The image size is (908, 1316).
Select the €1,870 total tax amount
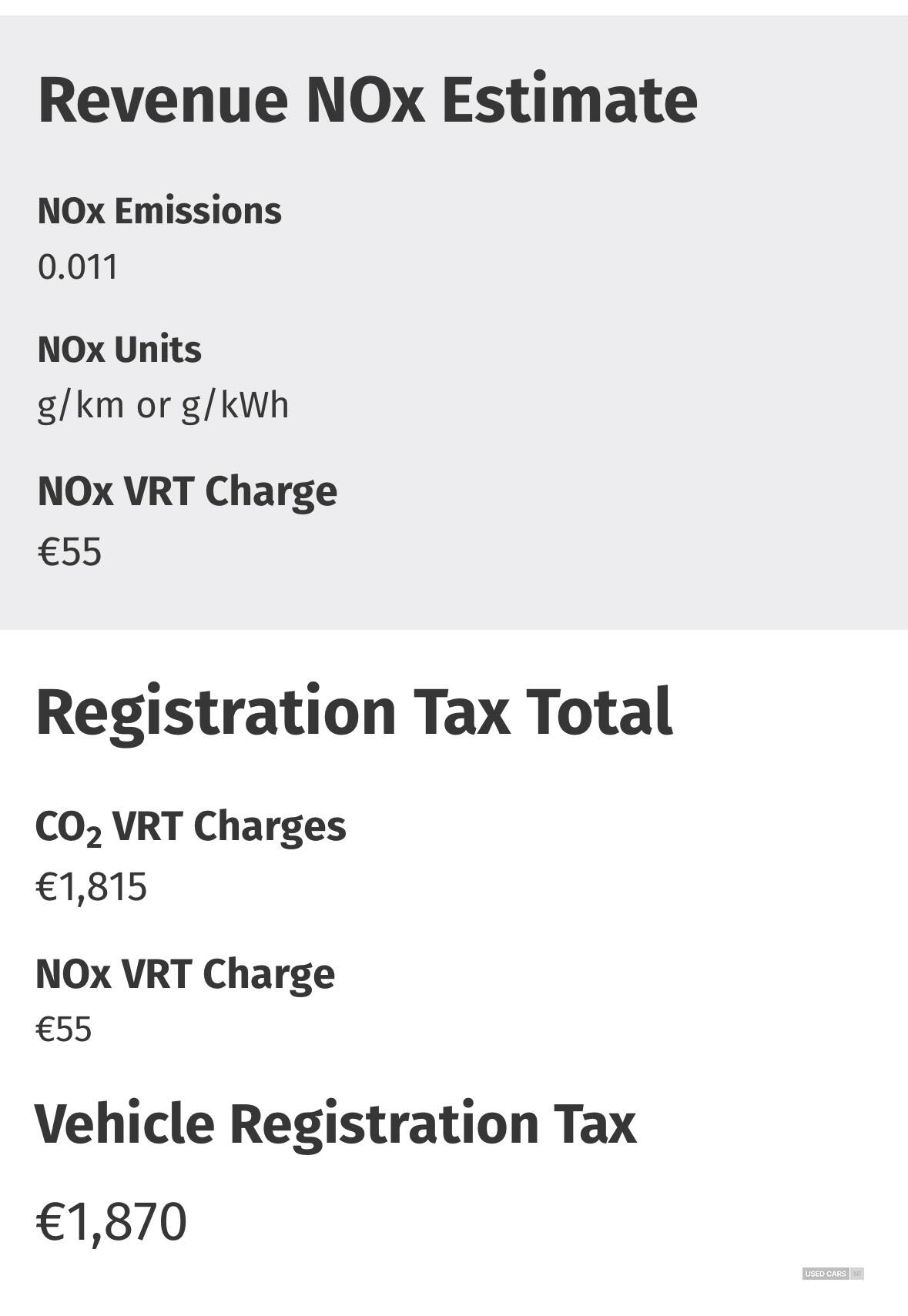pyautogui.click(x=111, y=1222)
